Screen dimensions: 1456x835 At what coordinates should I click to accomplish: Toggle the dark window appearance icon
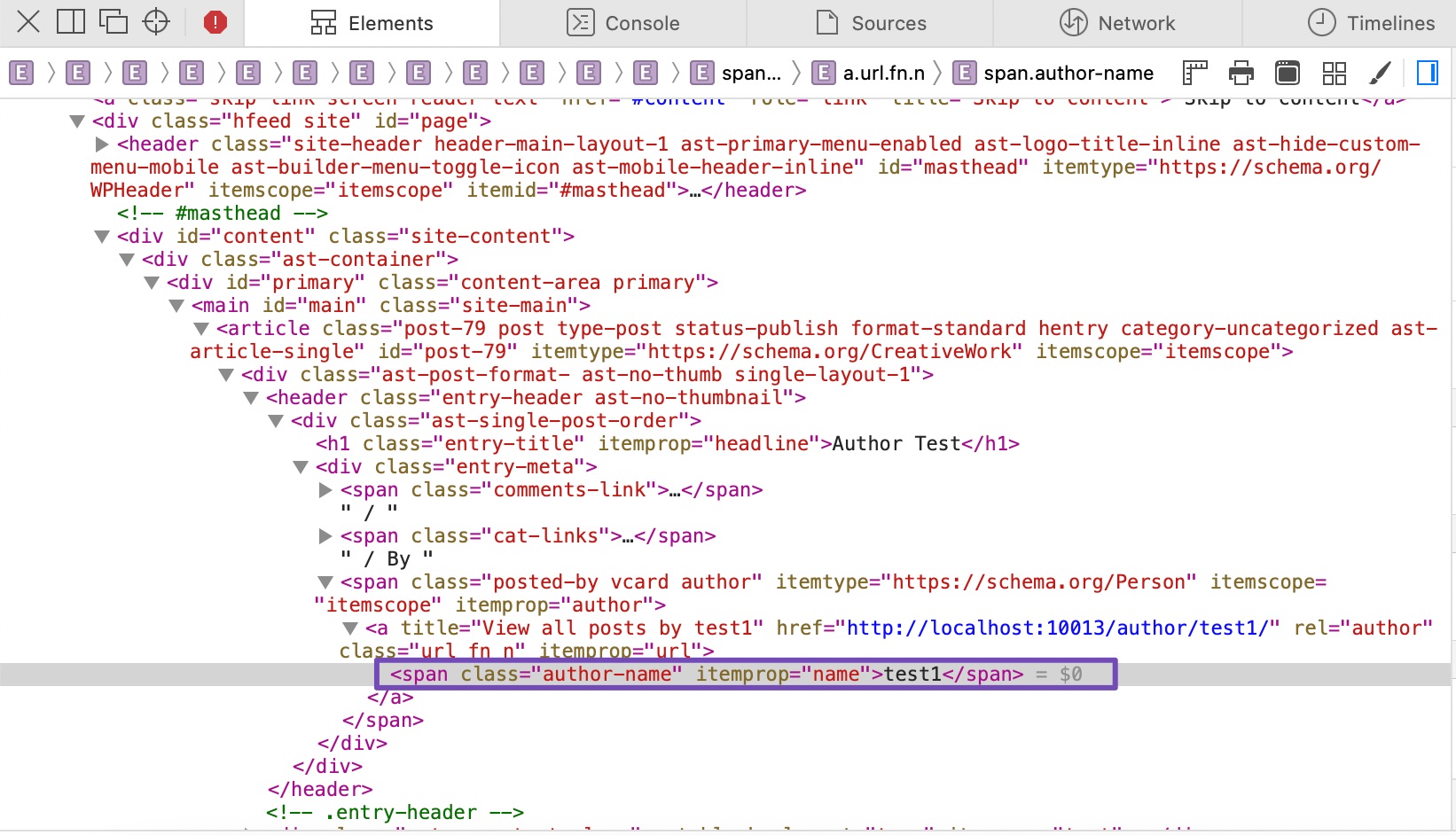click(1288, 73)
